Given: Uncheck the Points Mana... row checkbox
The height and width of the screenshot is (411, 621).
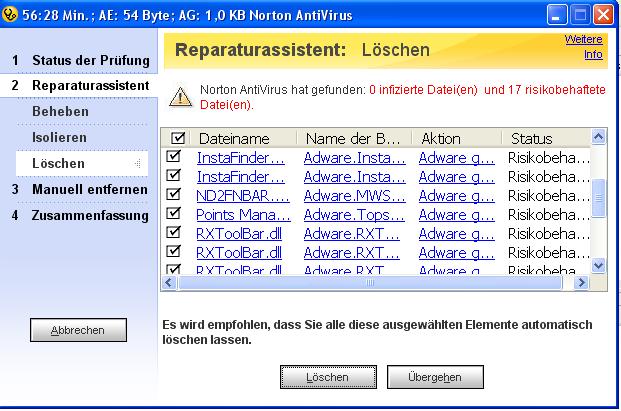Looking at the screenshot, I should coord(173,213).
